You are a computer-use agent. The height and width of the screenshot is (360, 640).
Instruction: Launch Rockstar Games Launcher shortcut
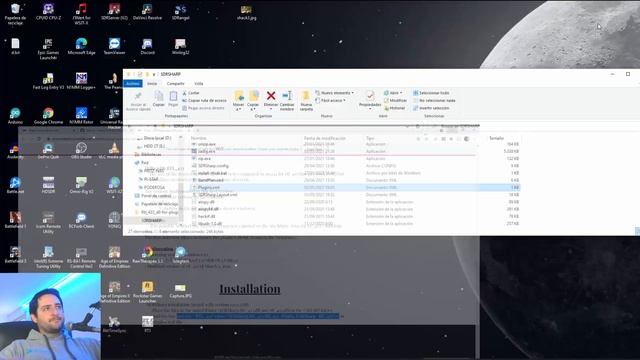pos(147,292)
